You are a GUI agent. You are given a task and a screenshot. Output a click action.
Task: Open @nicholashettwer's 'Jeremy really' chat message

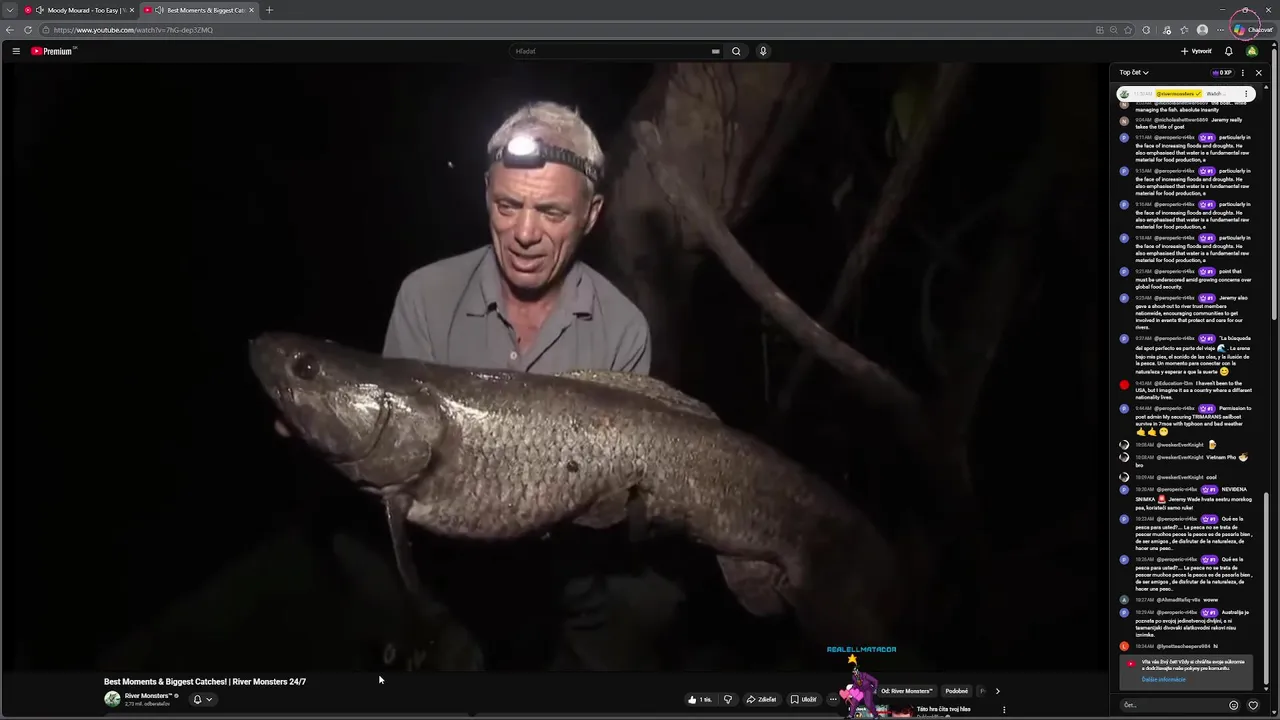[x=1185, y=124]
